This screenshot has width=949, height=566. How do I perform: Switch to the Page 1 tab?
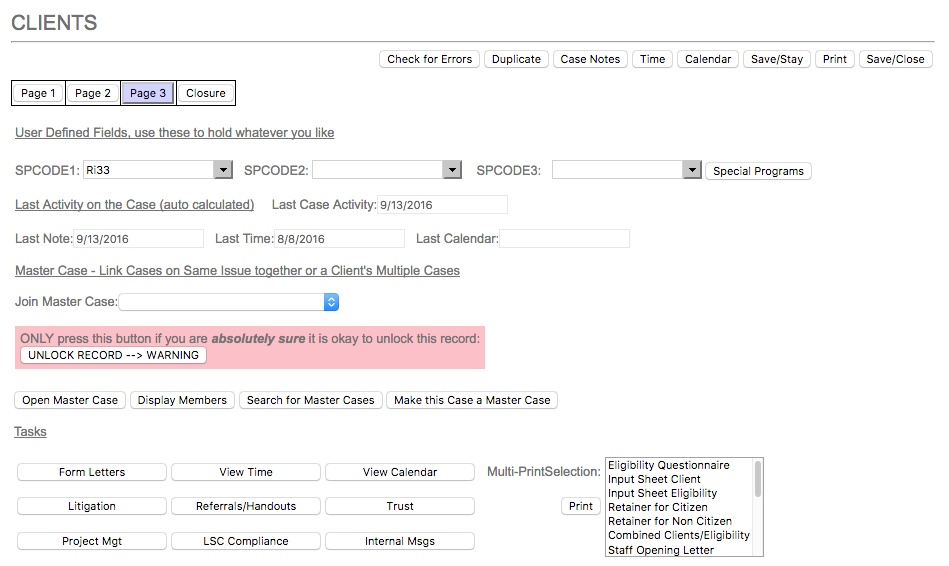click(38, 93)
